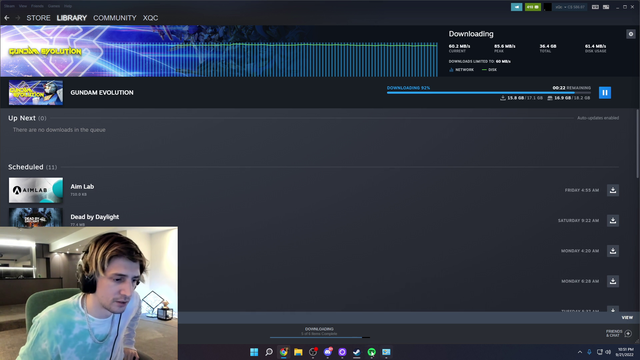640x360 pixels.
Task: Download the Dead by Daylight update now
Action: click(613, 220)
